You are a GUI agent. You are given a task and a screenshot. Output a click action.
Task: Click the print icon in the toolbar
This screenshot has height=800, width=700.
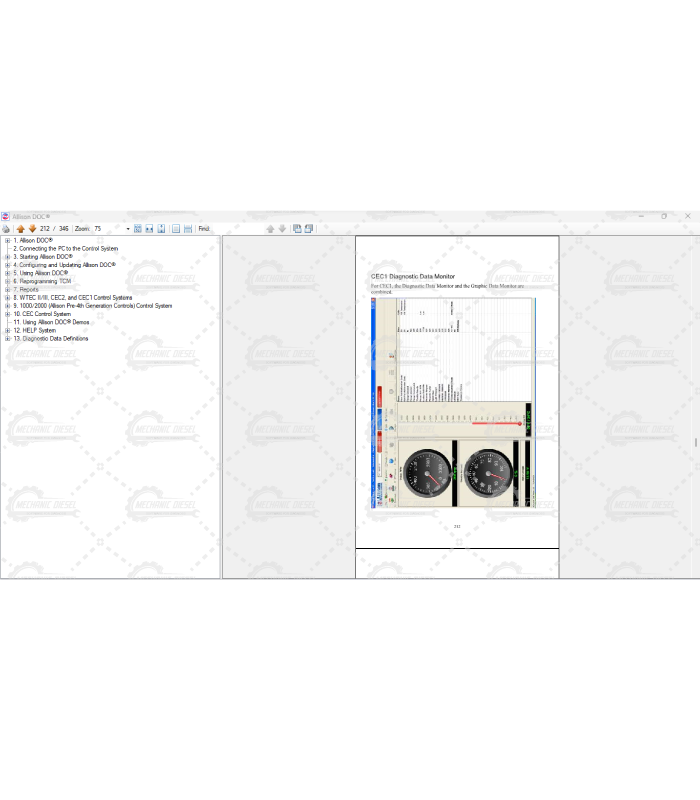point(6,229)
